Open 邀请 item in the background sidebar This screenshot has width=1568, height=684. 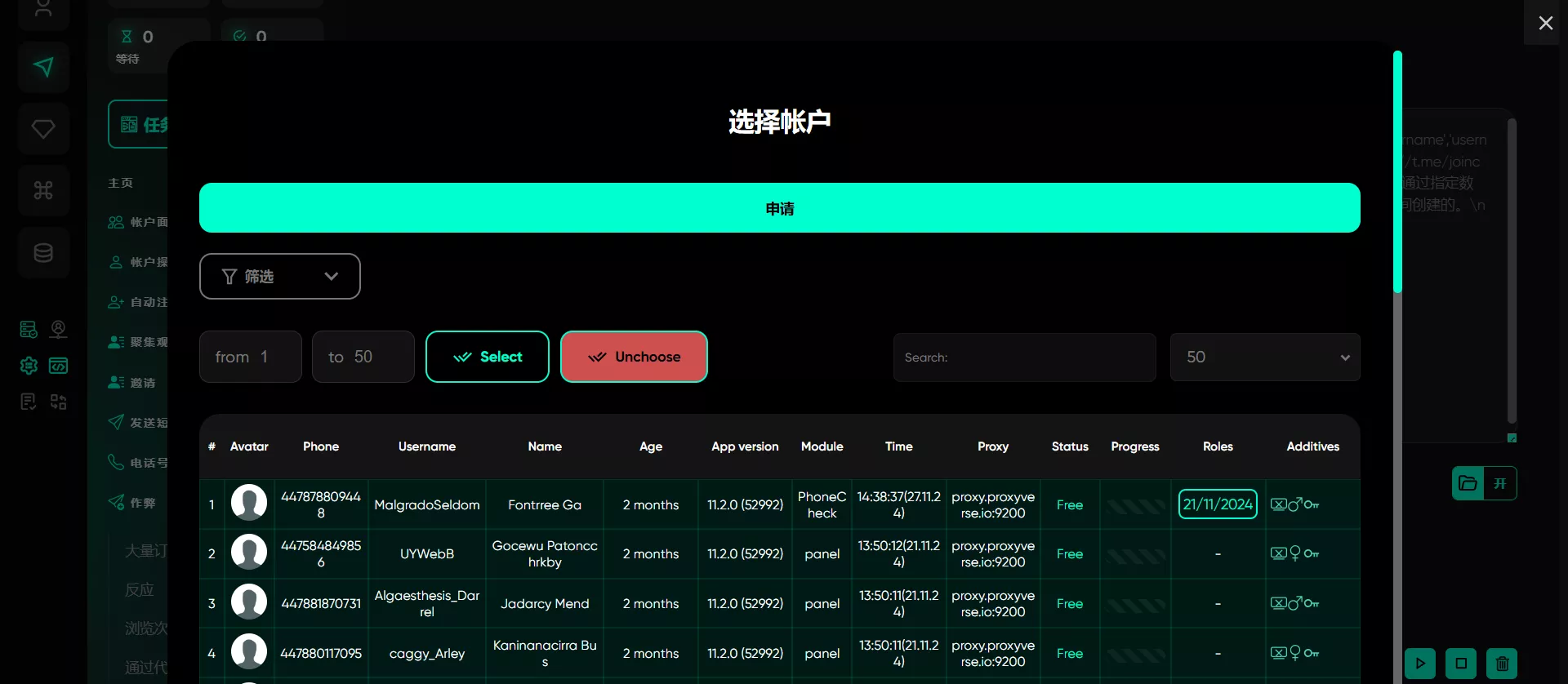pyautogui.click(x=132, y=382)
